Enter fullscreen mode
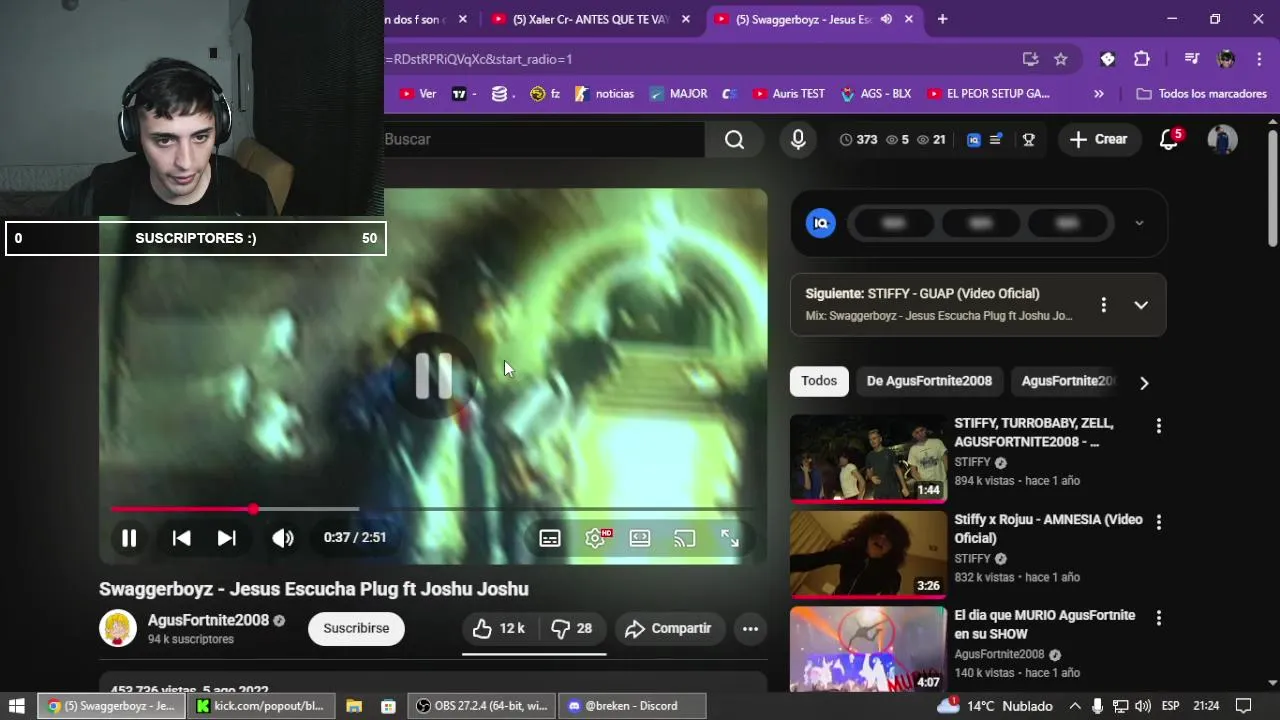 (x=730, y=538)
